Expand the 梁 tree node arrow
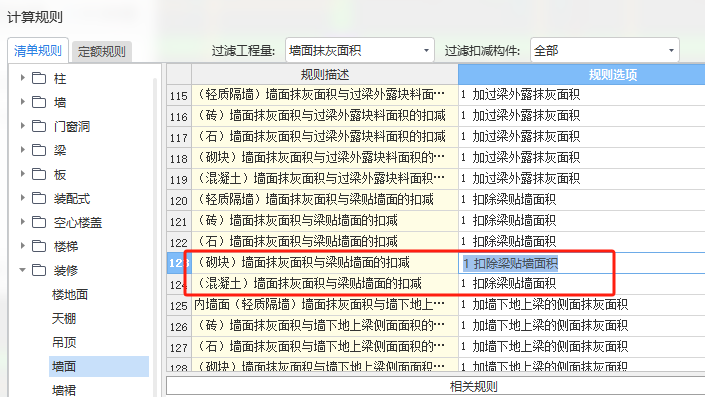705x397 pixels. tap(22, 150)
